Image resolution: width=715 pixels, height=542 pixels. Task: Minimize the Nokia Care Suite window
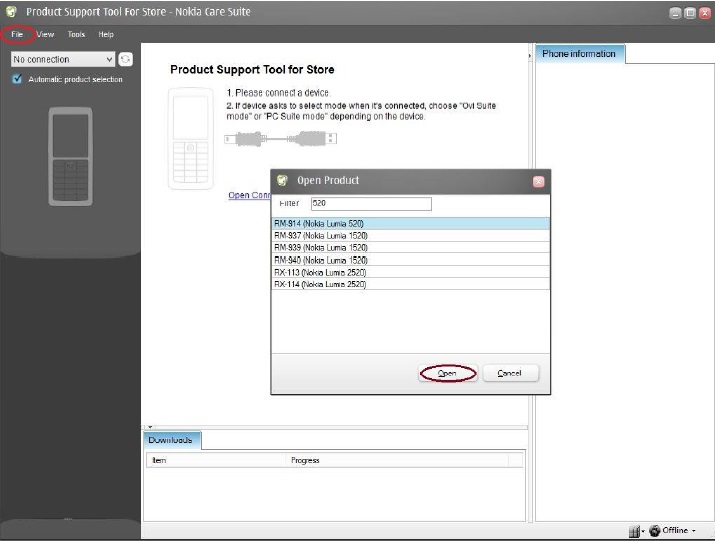coord(675,13)
